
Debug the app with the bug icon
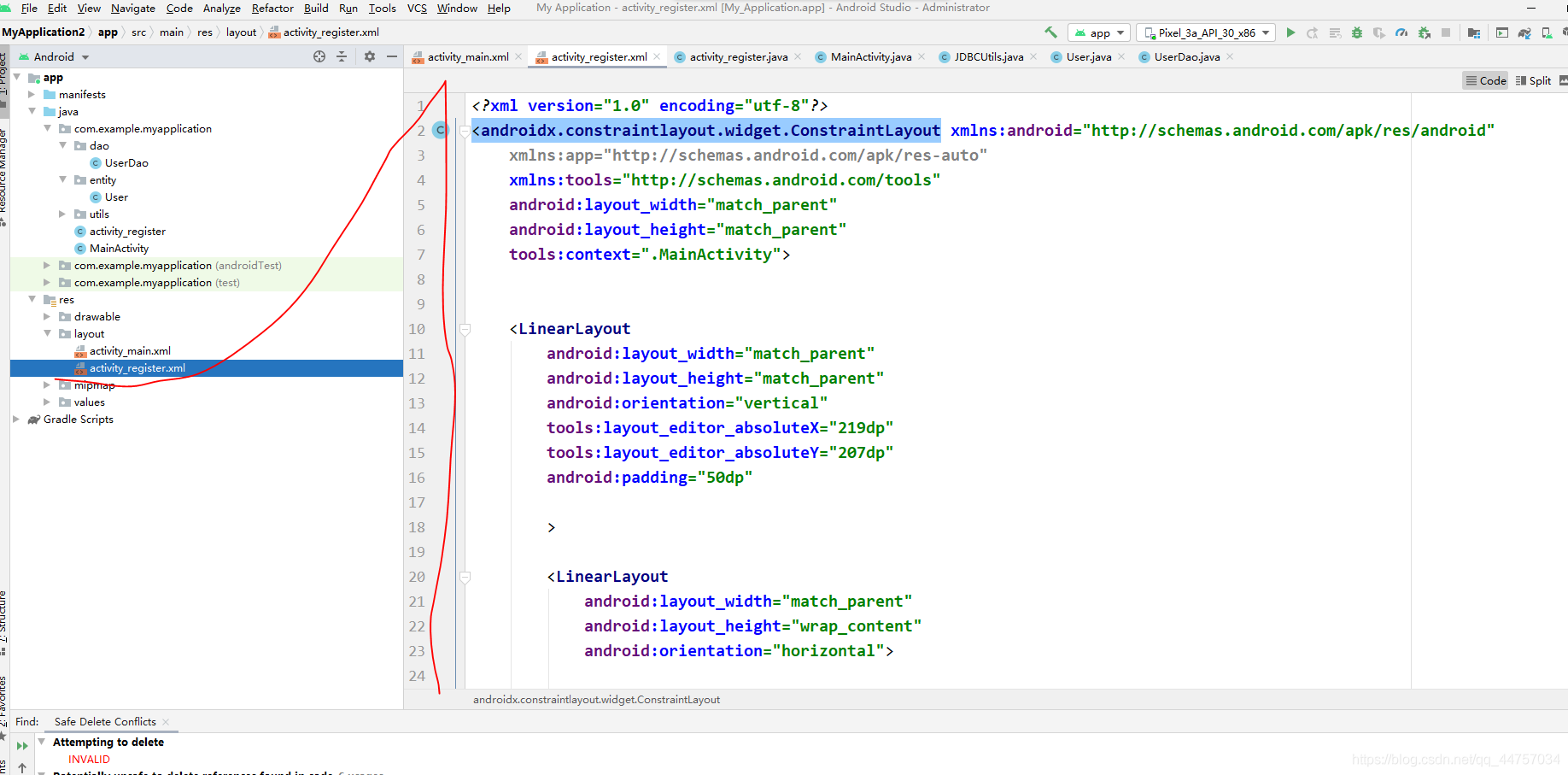coord(1356,32)
